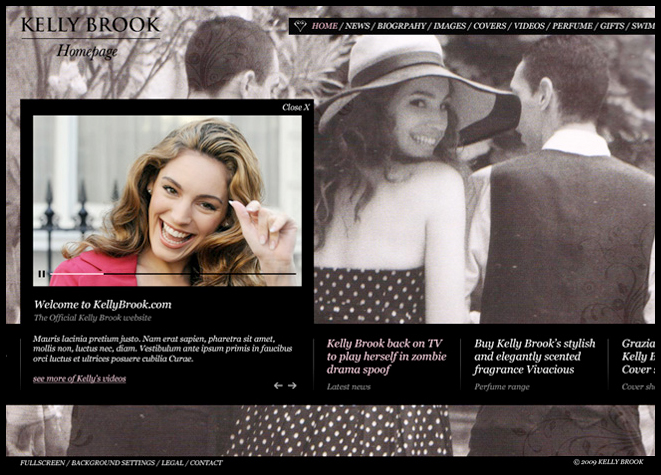Pause the welcome video
Screen dimensions: 661x475
42,274
